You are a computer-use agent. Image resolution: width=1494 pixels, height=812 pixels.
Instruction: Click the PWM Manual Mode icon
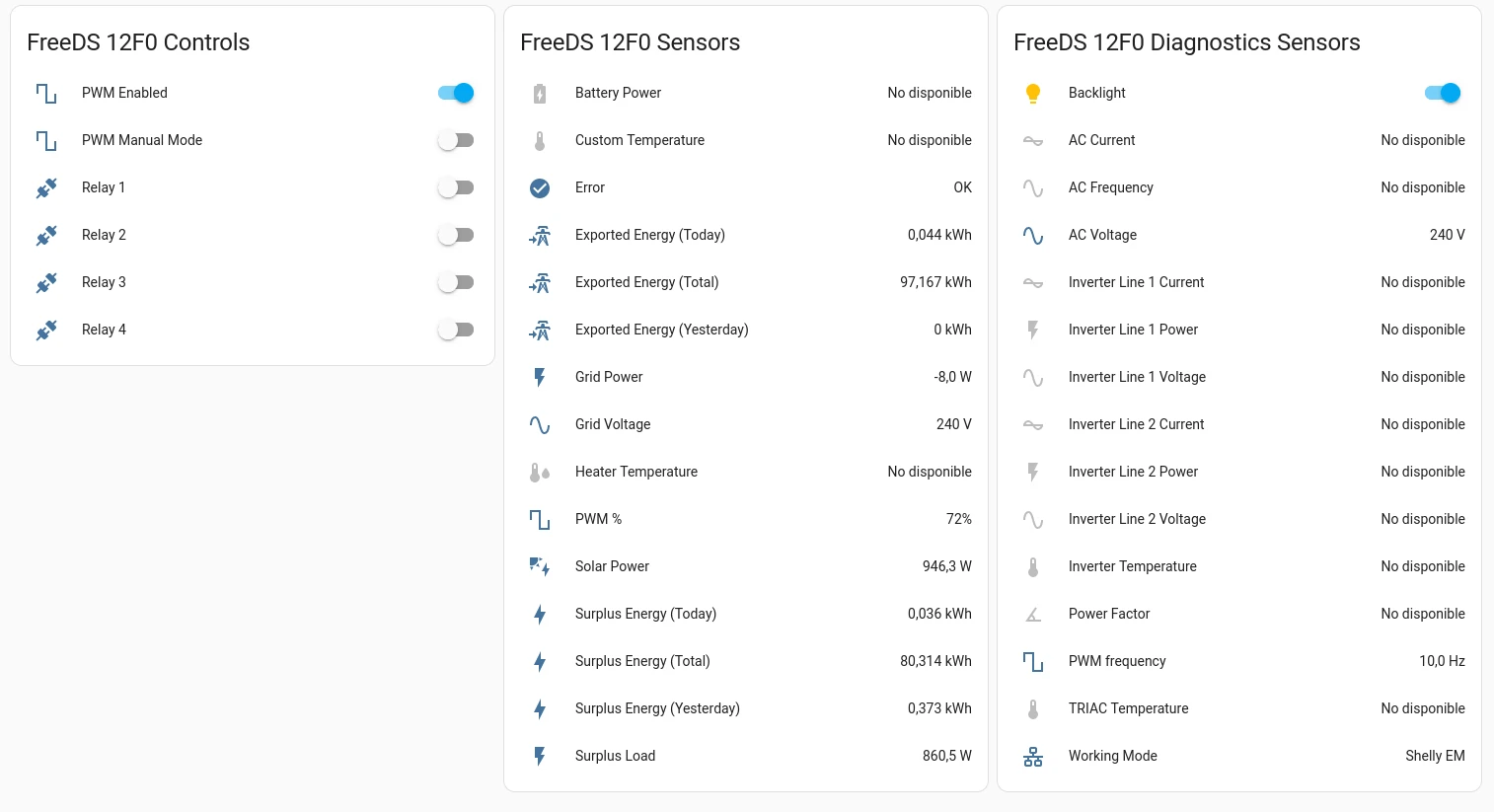click(46, 140)
